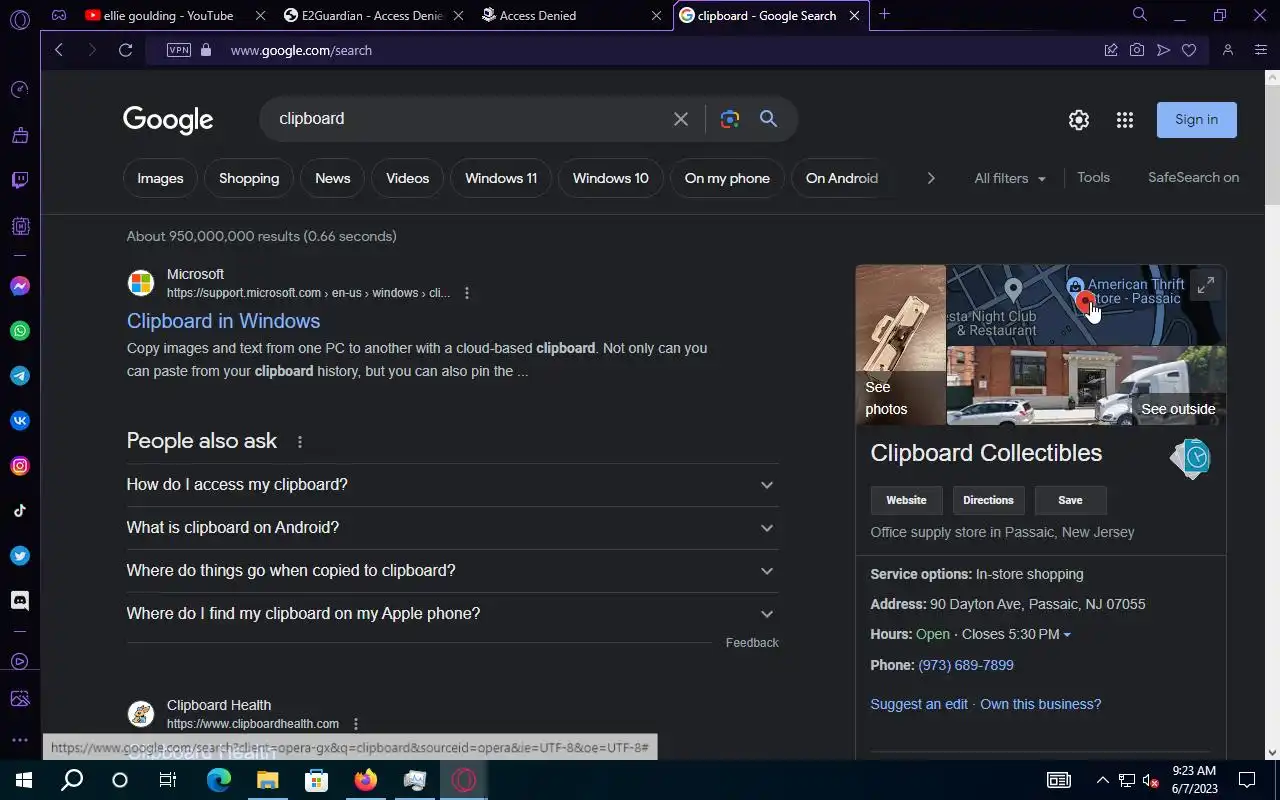
Task: Search by image with Google Lens
Action: click(x=730, y=119)
